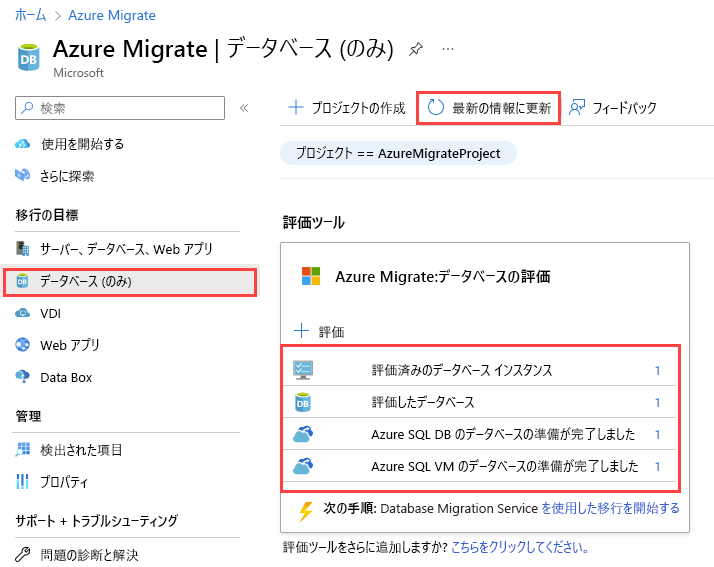The height and width of the screenshot is (567, 714).
Task: Select データベース (のみ) in the sidebar
Action: 130,282
